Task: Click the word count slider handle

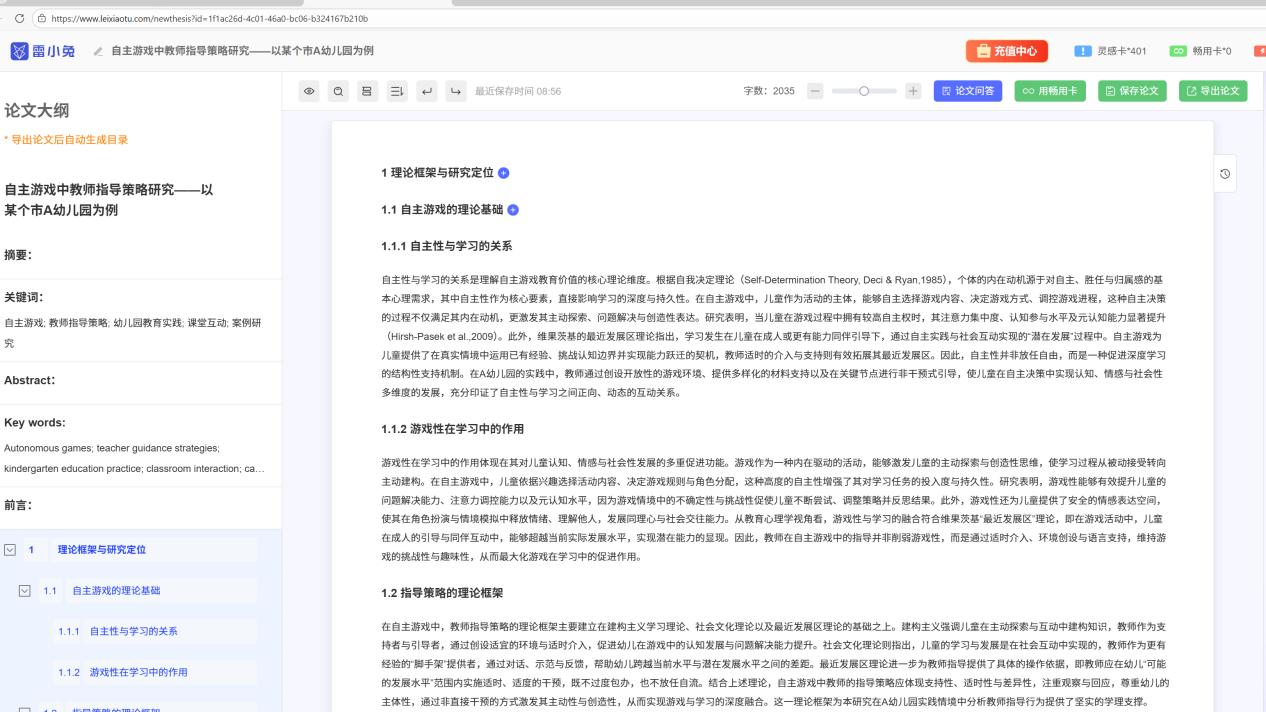Action: pos(864,90)
